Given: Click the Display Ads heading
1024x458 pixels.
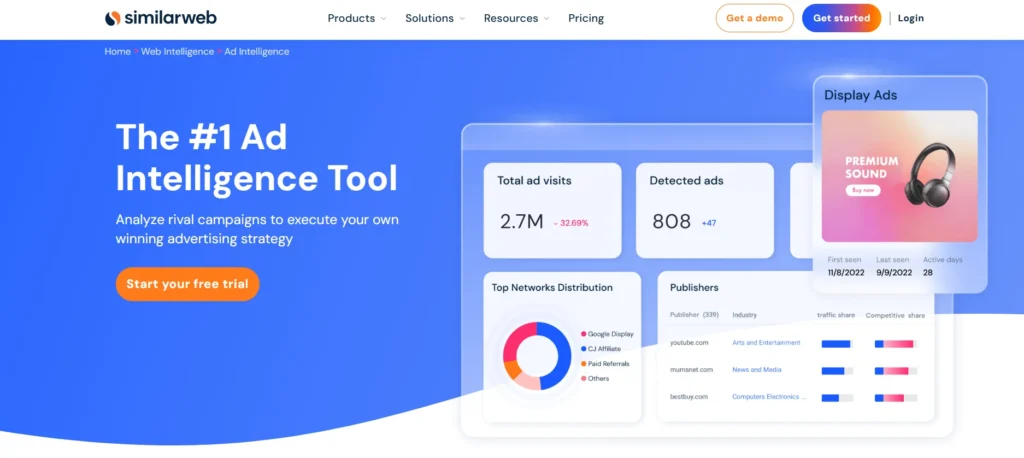Looking at the screenshot, I should (x=860, y=95).
